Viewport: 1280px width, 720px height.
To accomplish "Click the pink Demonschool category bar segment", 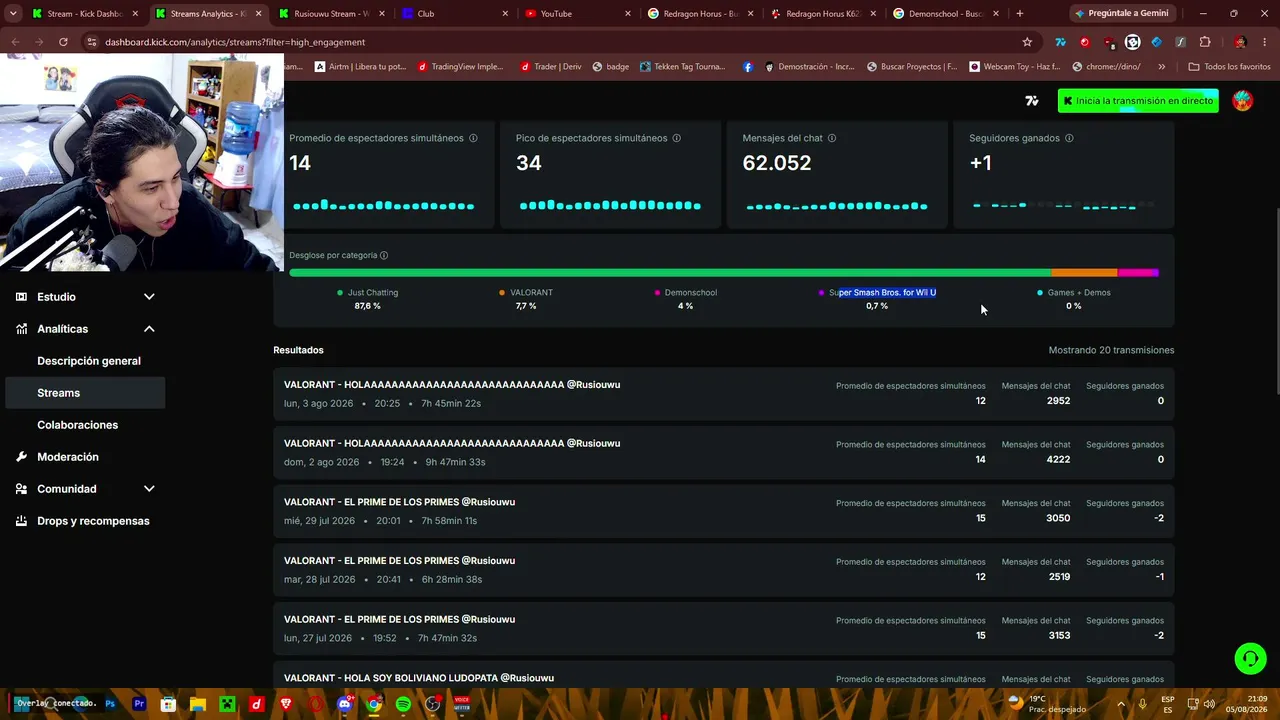I will pyautogui.click(x=1135, y=272).
